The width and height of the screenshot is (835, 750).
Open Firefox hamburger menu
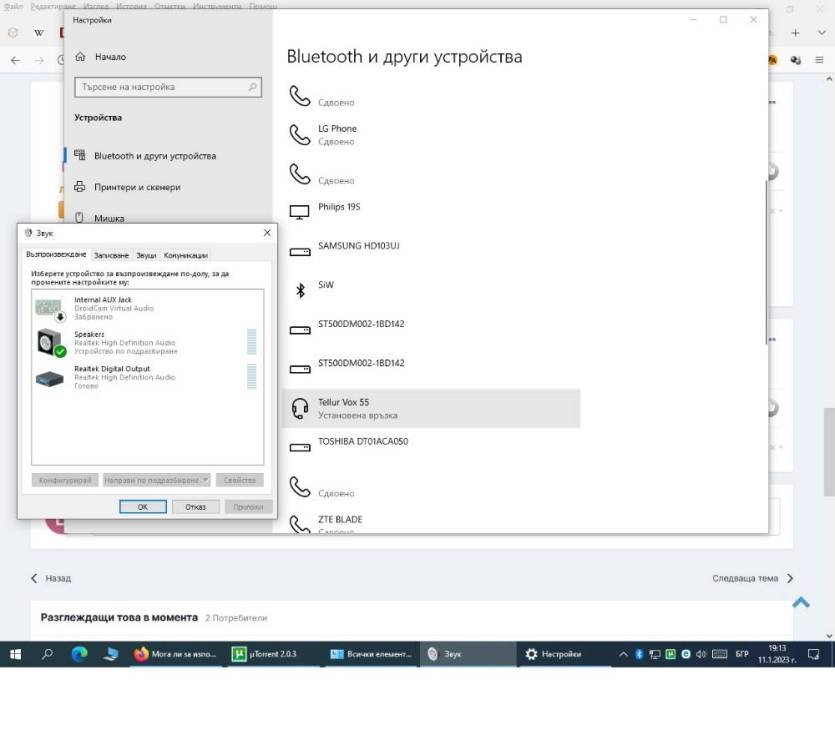(x=819, y=60)
